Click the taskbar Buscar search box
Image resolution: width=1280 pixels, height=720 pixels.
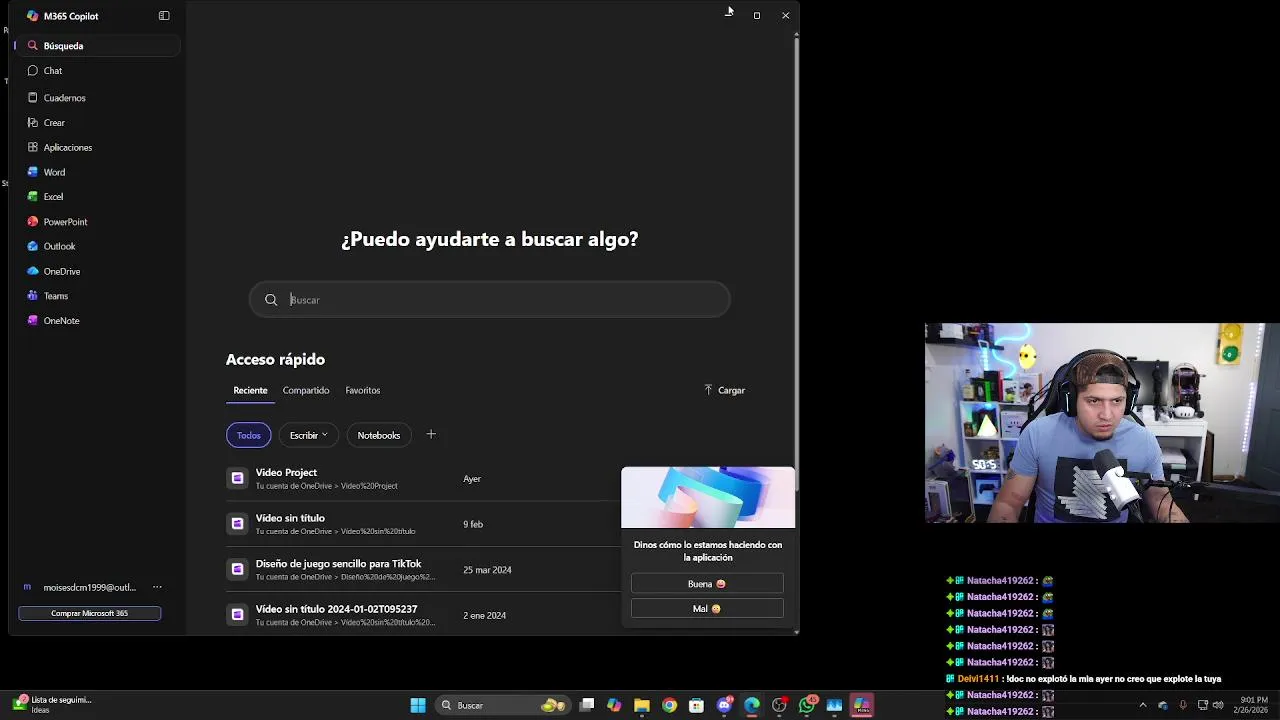click(x=505, y=706)
